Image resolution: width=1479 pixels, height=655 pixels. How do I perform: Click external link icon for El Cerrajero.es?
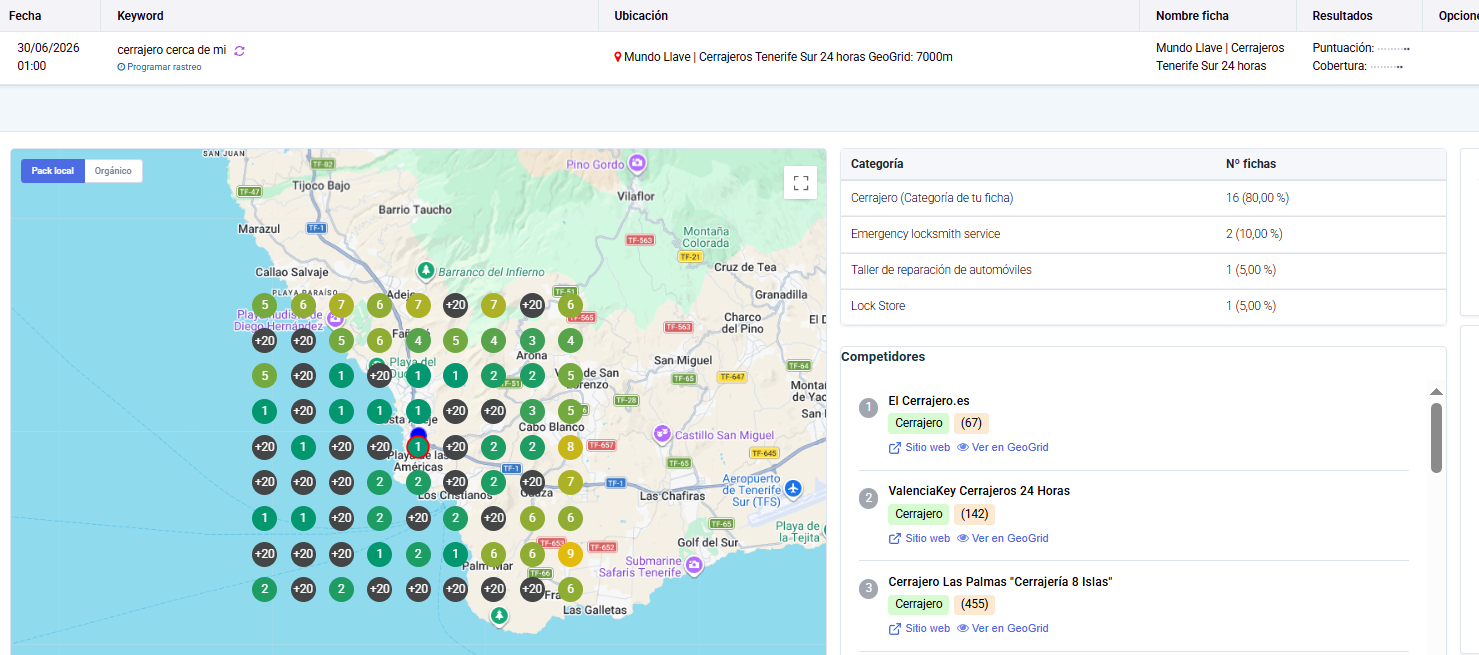(x=895, y=448)
